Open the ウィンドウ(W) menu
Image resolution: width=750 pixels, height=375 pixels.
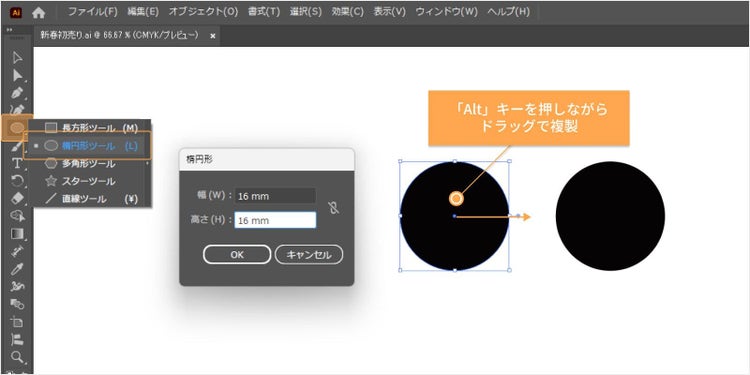[447, 12]
